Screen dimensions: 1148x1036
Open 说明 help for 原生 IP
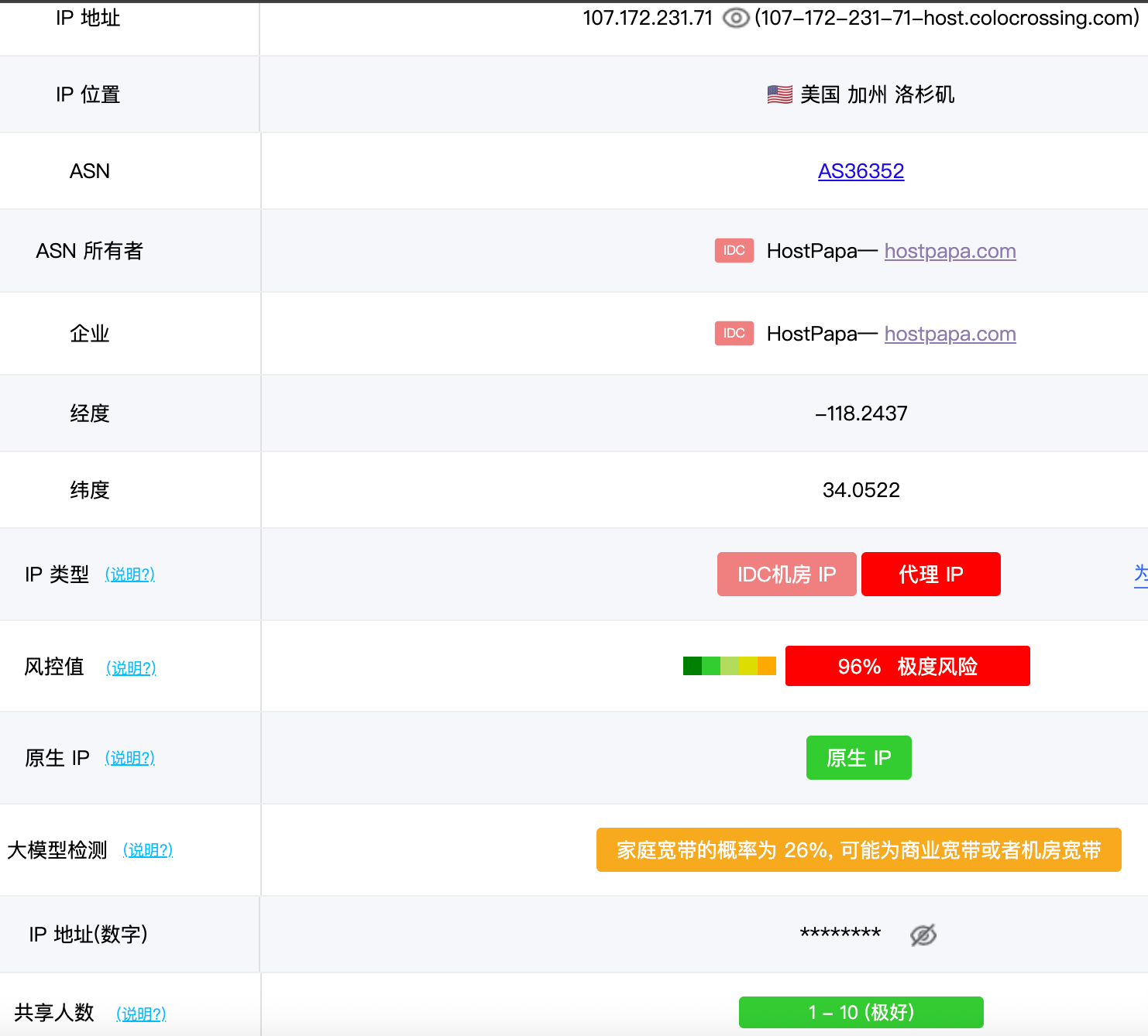(130, 758)
